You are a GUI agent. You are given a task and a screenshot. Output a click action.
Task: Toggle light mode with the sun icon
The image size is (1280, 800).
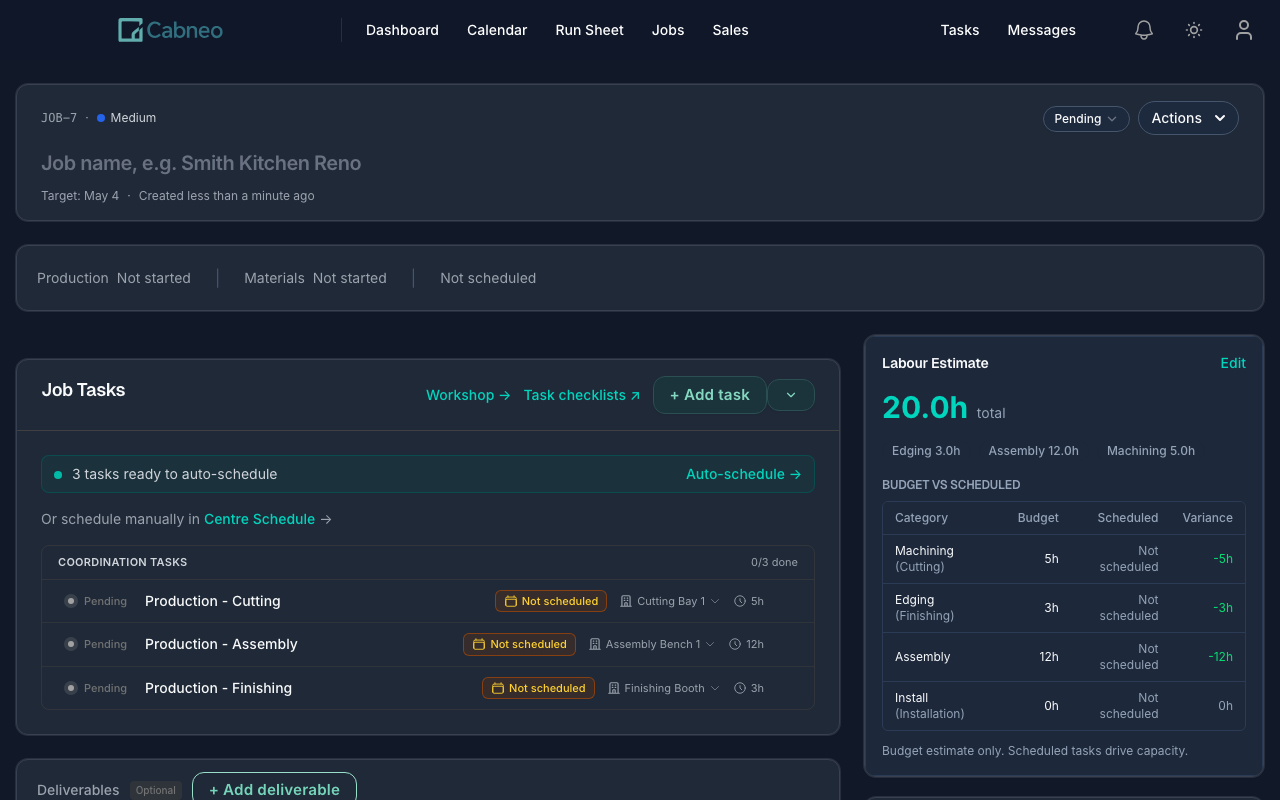pos(1193,30)
